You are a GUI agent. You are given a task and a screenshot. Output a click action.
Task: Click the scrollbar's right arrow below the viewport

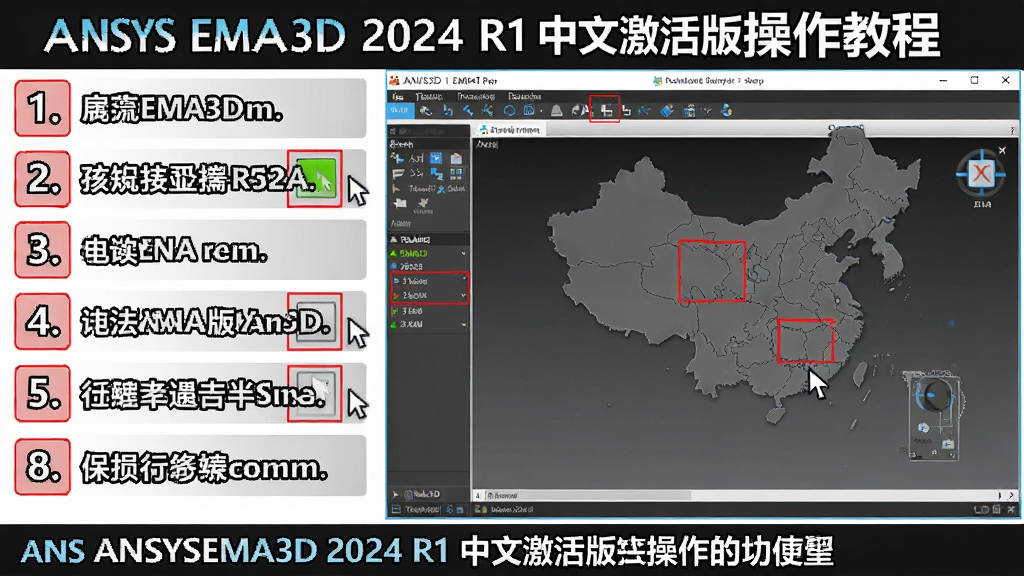pyautogui.click(x=1011, y=495)
